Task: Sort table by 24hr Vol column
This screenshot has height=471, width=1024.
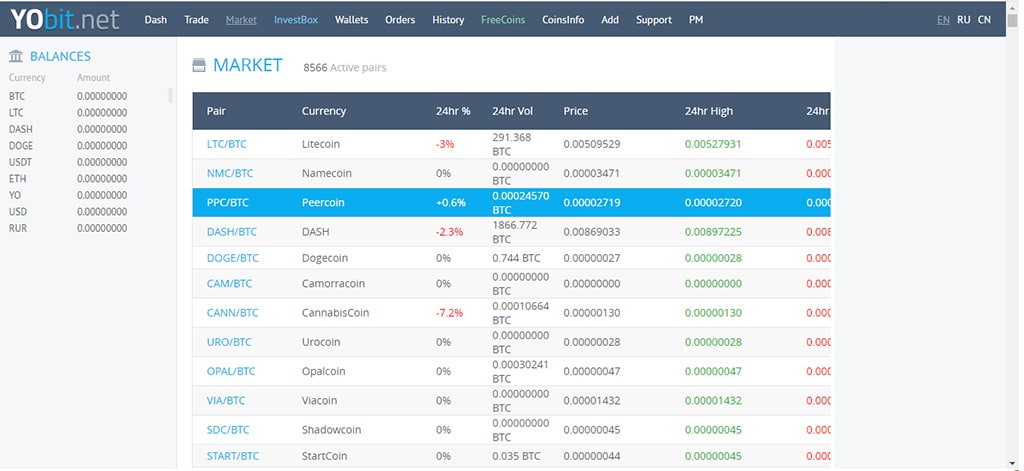Action: [513, 111]
